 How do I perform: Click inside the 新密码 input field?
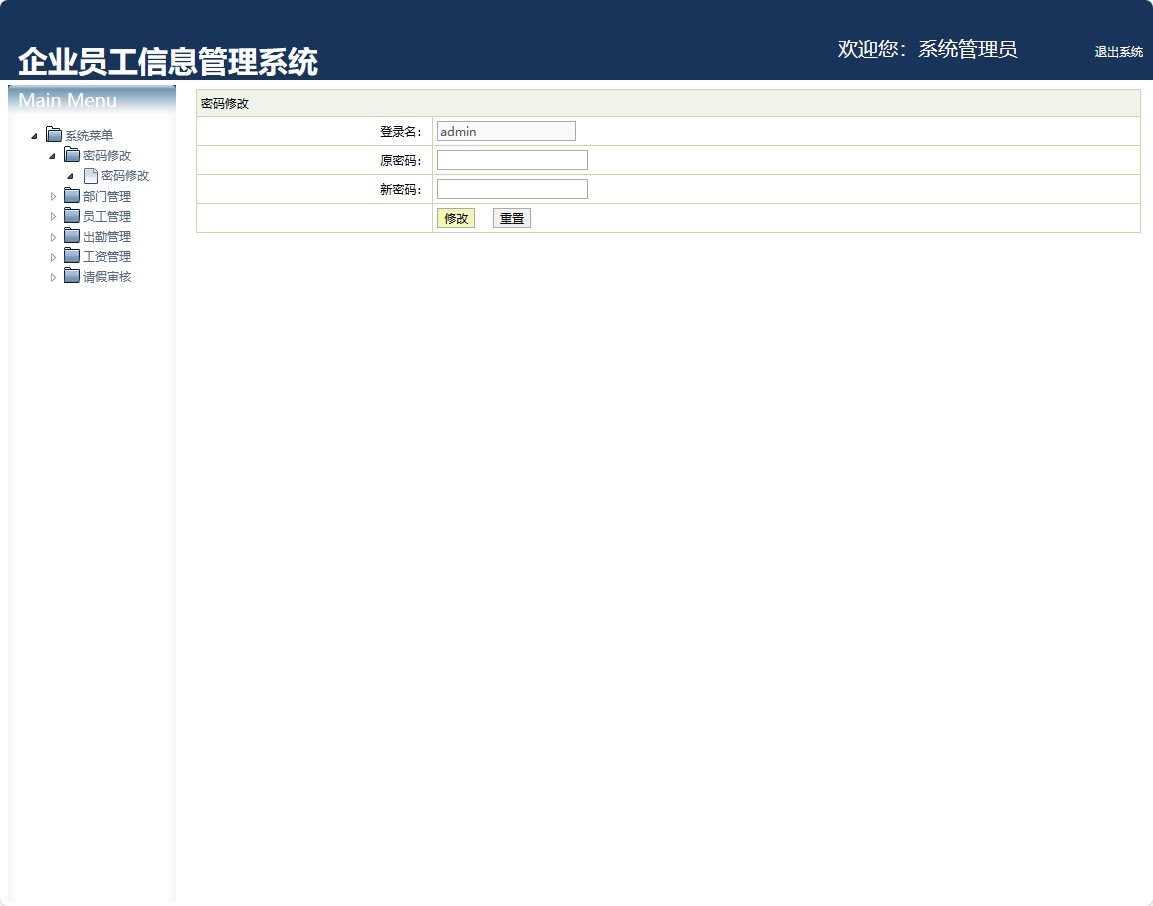tap(511, 188)
